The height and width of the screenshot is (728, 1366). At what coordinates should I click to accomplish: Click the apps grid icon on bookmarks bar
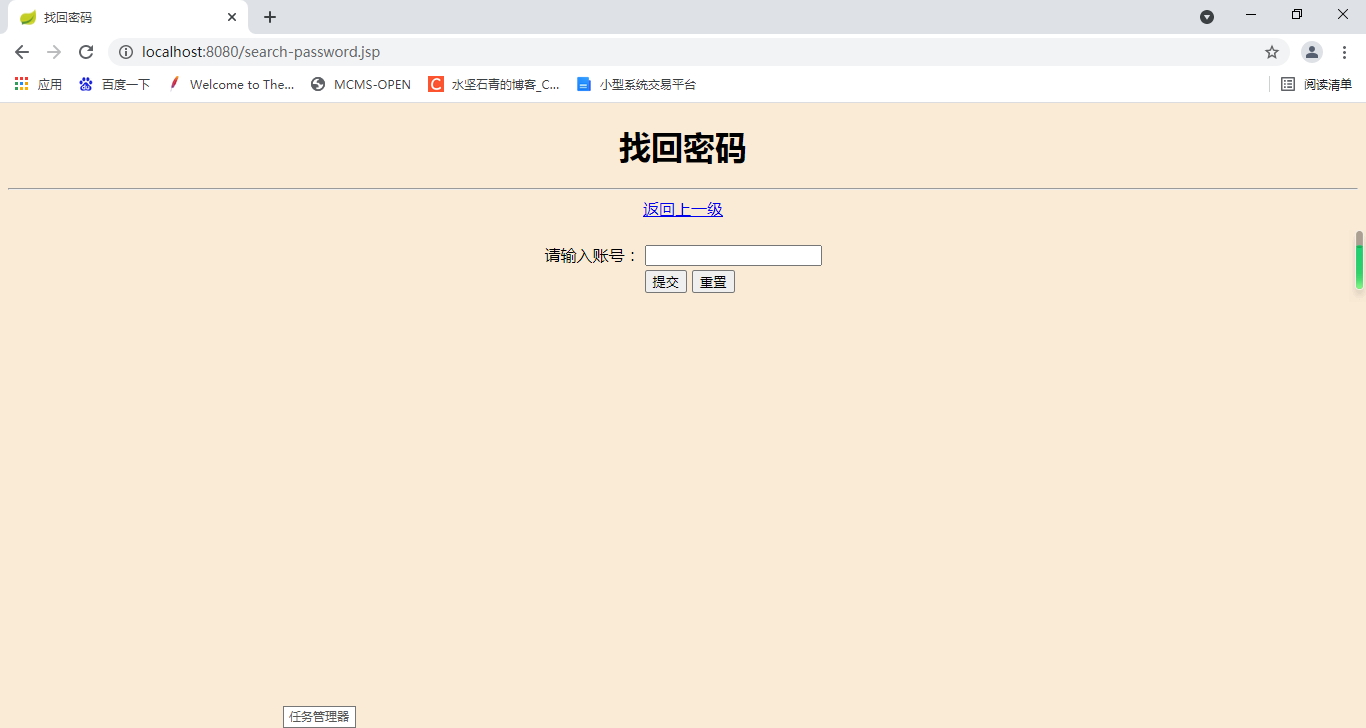(x=20, y=84)
